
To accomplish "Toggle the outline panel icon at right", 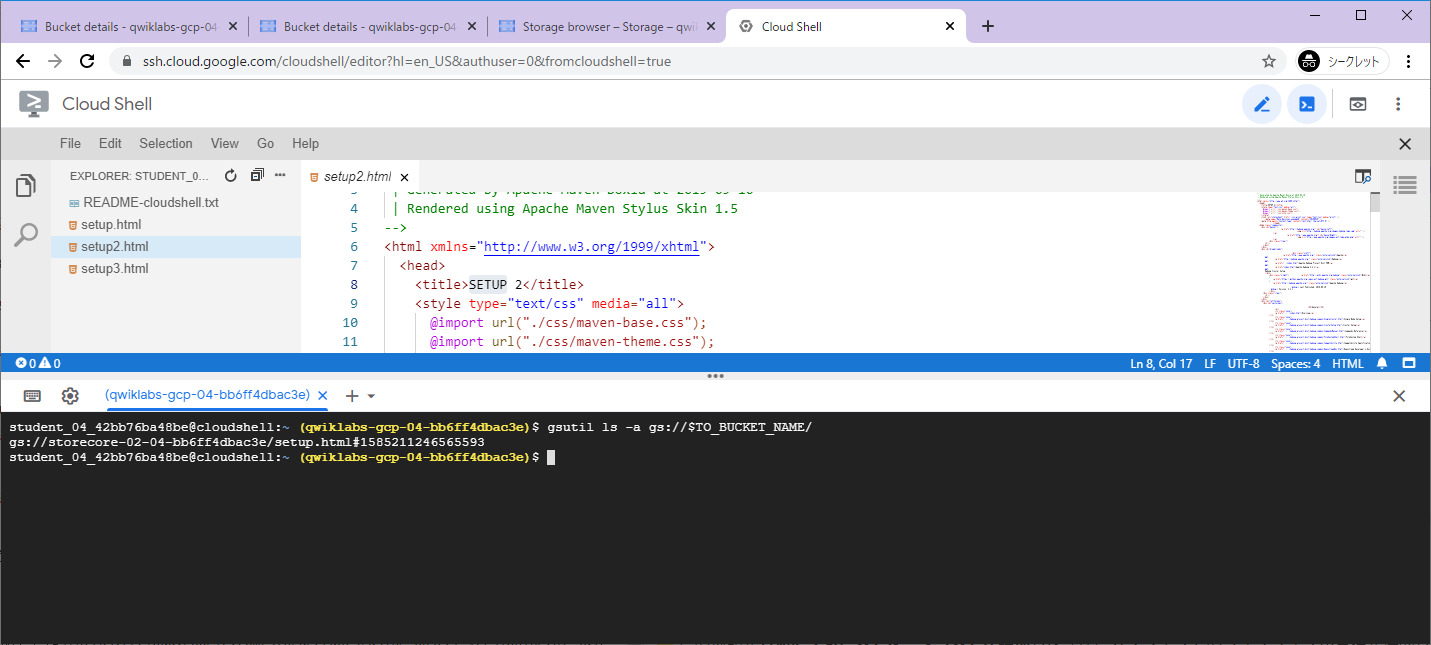I will (1405, 185).
